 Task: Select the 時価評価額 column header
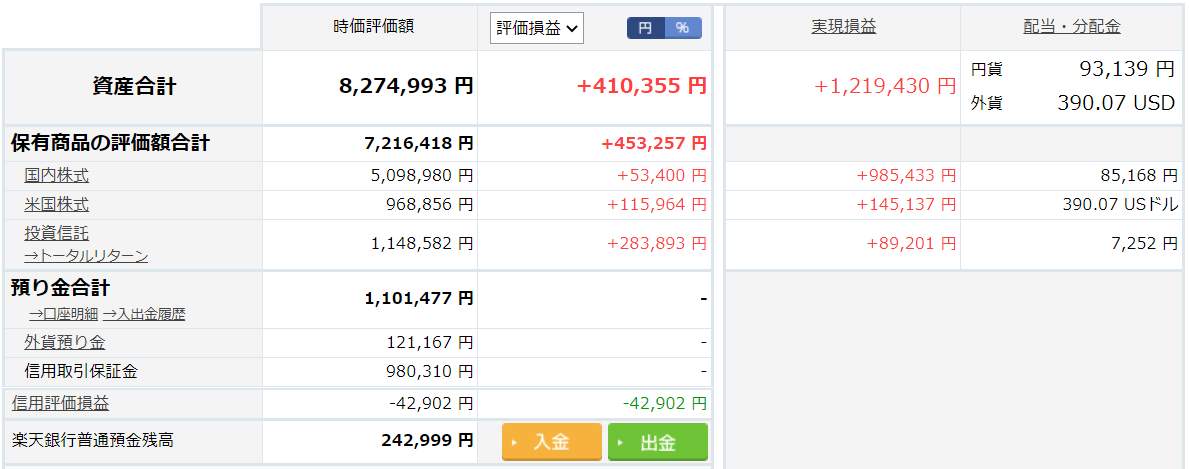tap(374, 27)
